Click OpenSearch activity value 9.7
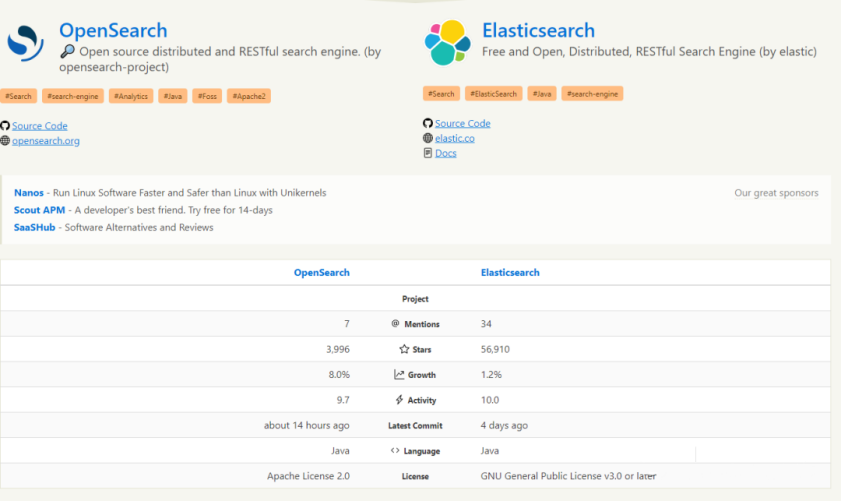This screenshot has height=501, width=842. click(343, 400)
